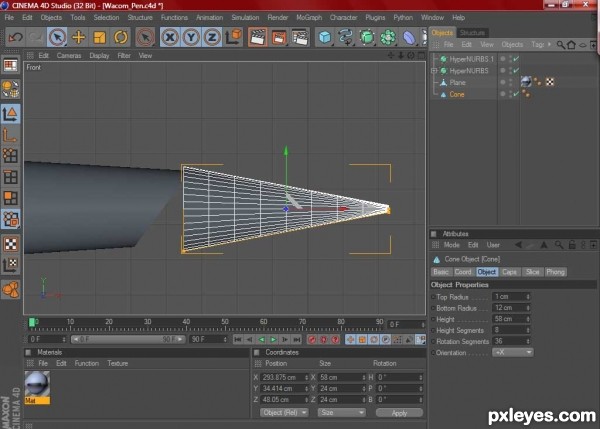Image resolution: width=600 pixels, height=429 pixels.
Task: Toggle HyperNURBS enable checkmark
Action: [516, 70]
